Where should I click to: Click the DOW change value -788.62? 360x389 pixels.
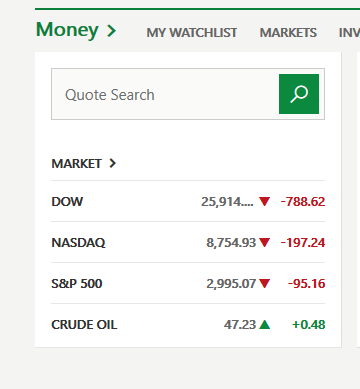click(303, 202)
